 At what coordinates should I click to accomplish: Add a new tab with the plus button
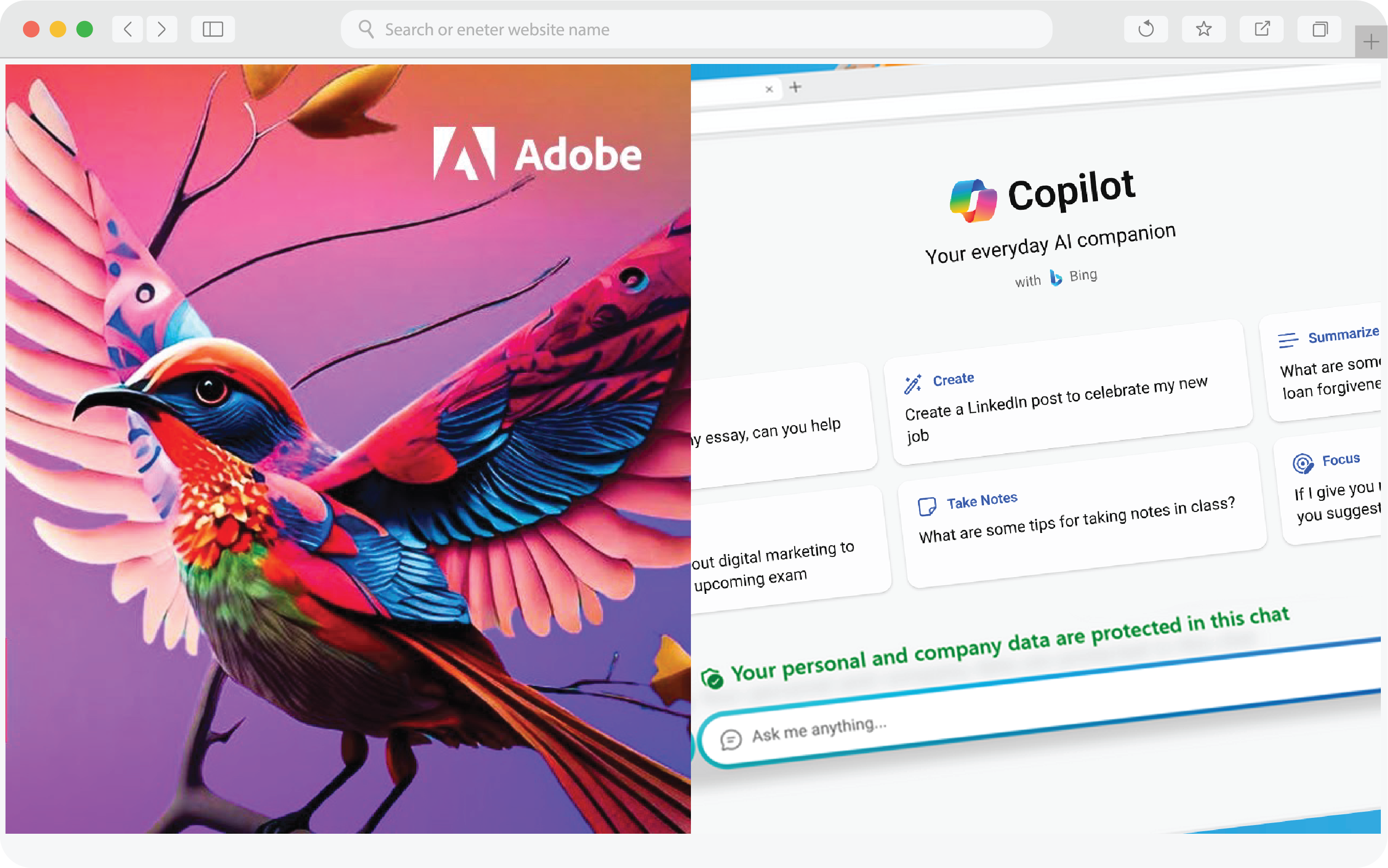click(1371, 41)
